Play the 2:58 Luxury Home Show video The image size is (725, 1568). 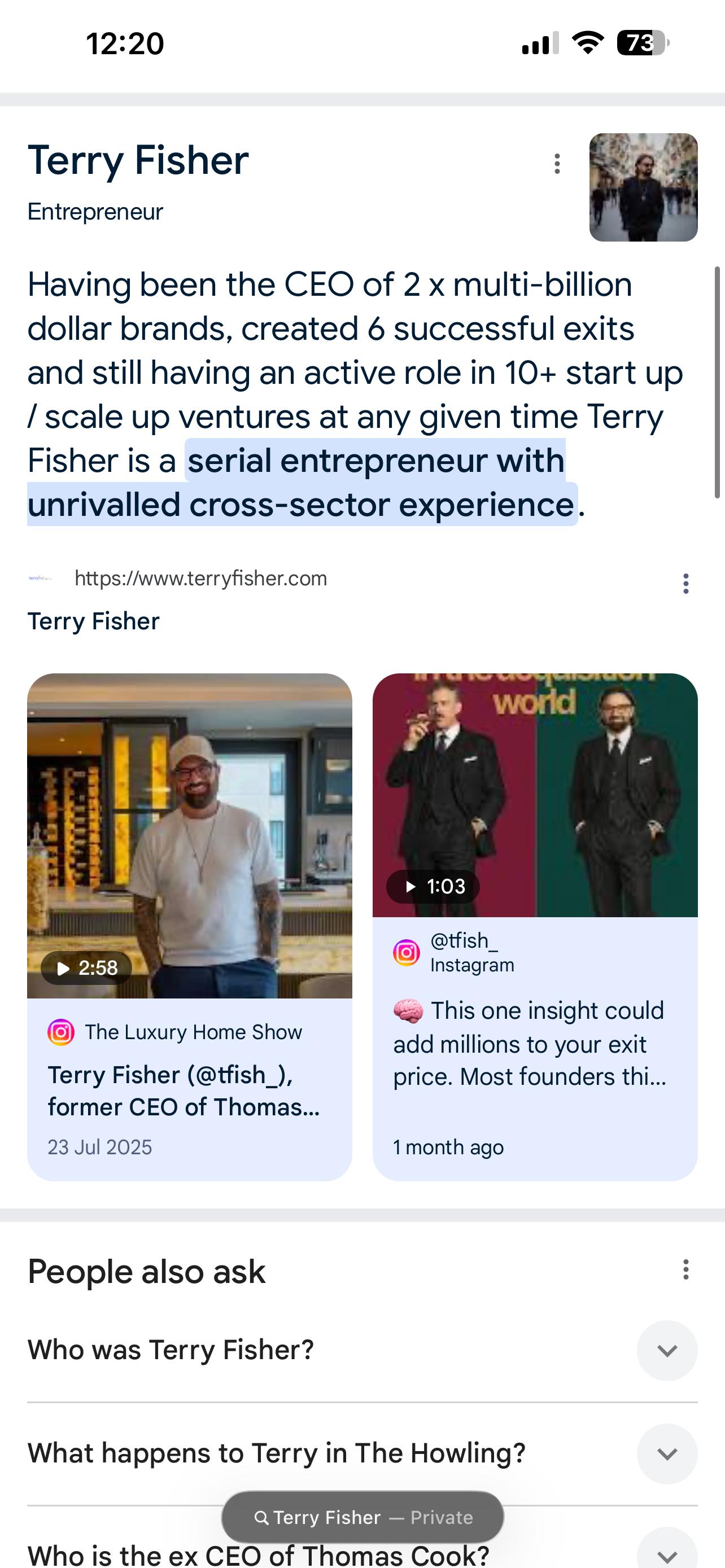coord(86,967)
